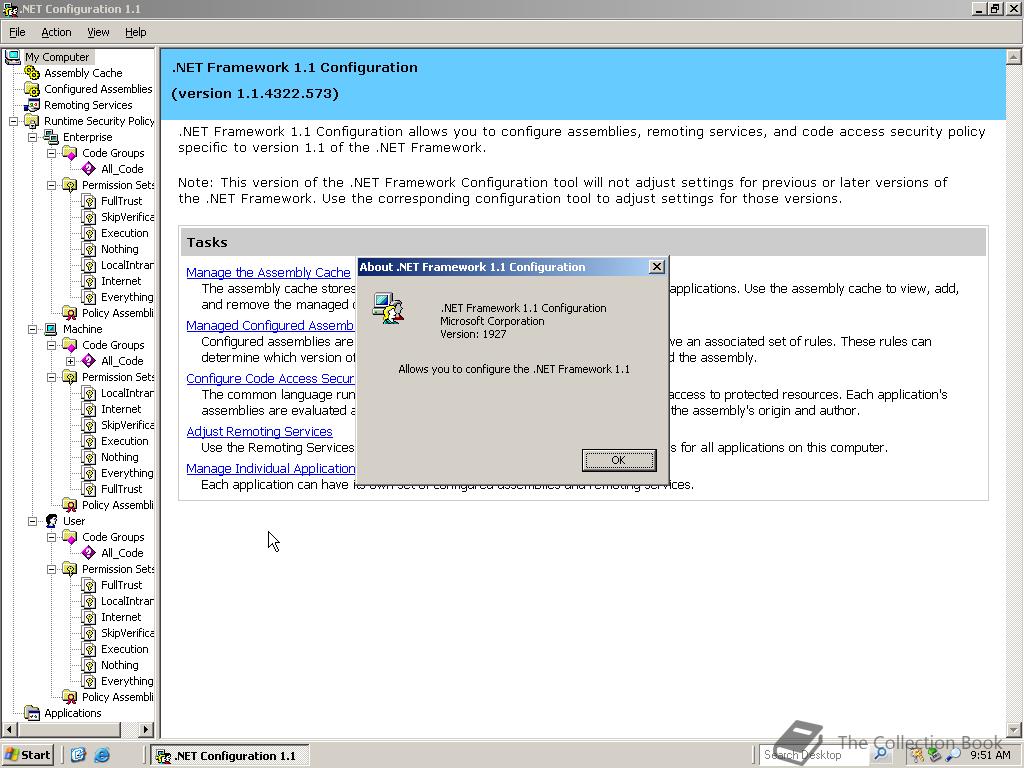Collapse the Machine tree node
The image size is (1024, 768).
point(33,329)
